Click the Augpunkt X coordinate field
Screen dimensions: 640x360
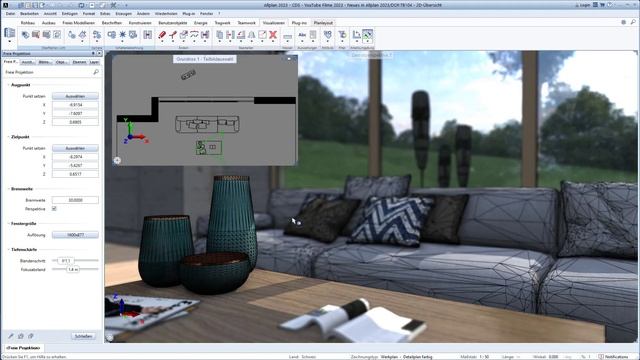[x=75, y=105]
